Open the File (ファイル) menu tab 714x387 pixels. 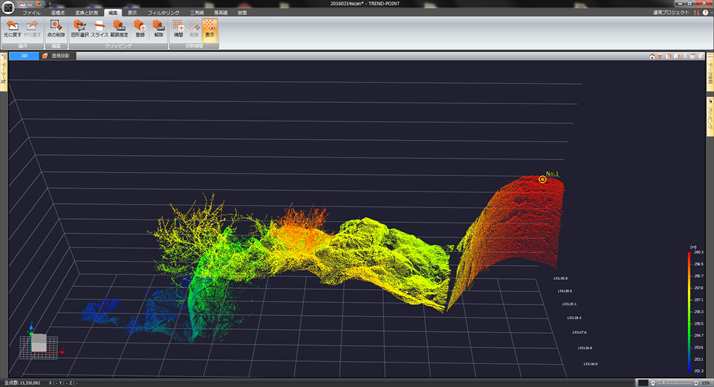[31, 13]
